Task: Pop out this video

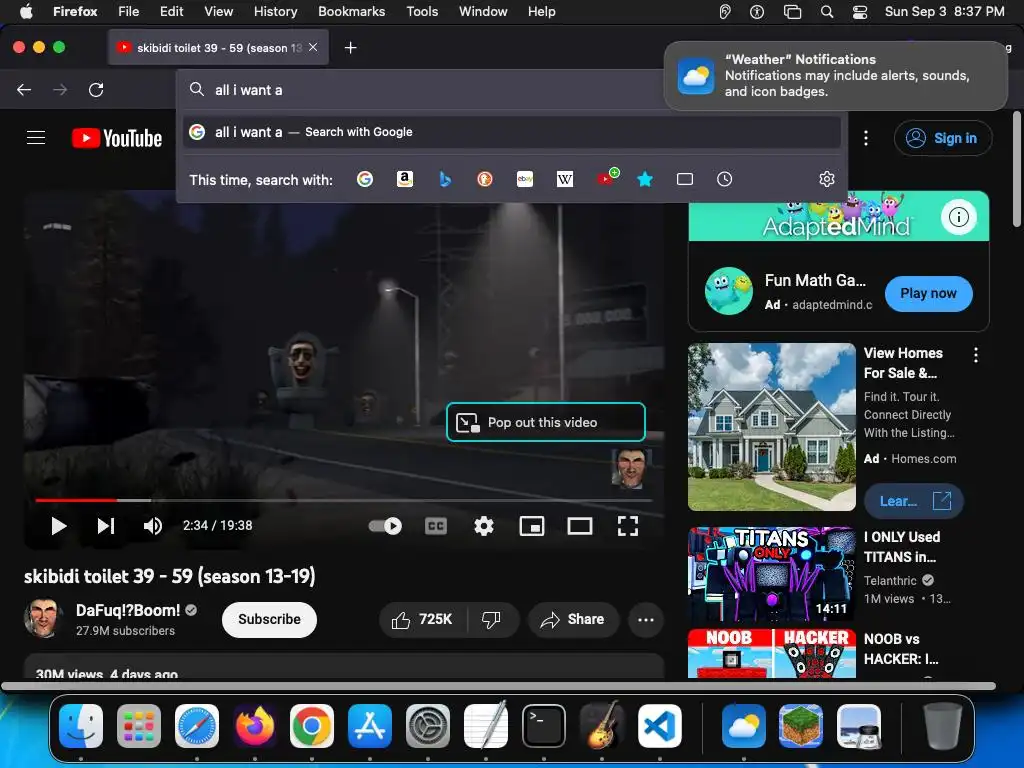Action: tap(546, 422)
